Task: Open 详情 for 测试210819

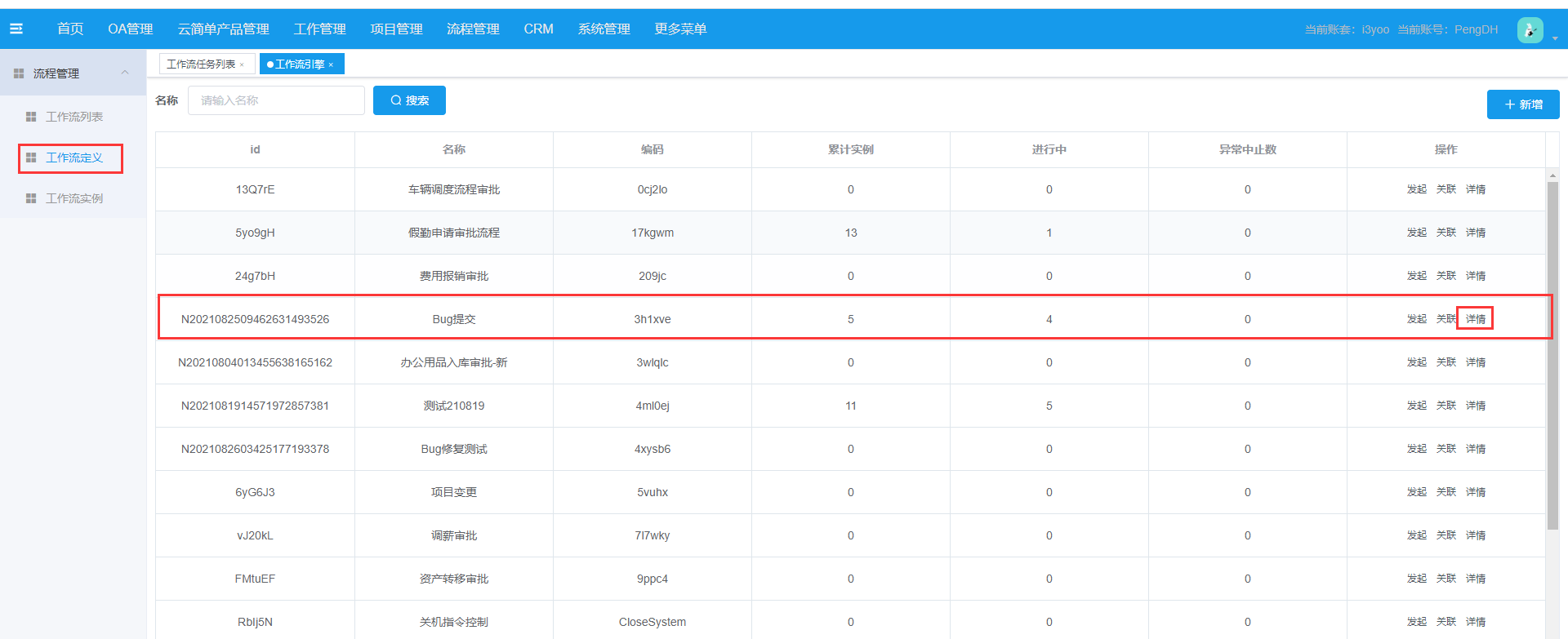Action: 1476,406
